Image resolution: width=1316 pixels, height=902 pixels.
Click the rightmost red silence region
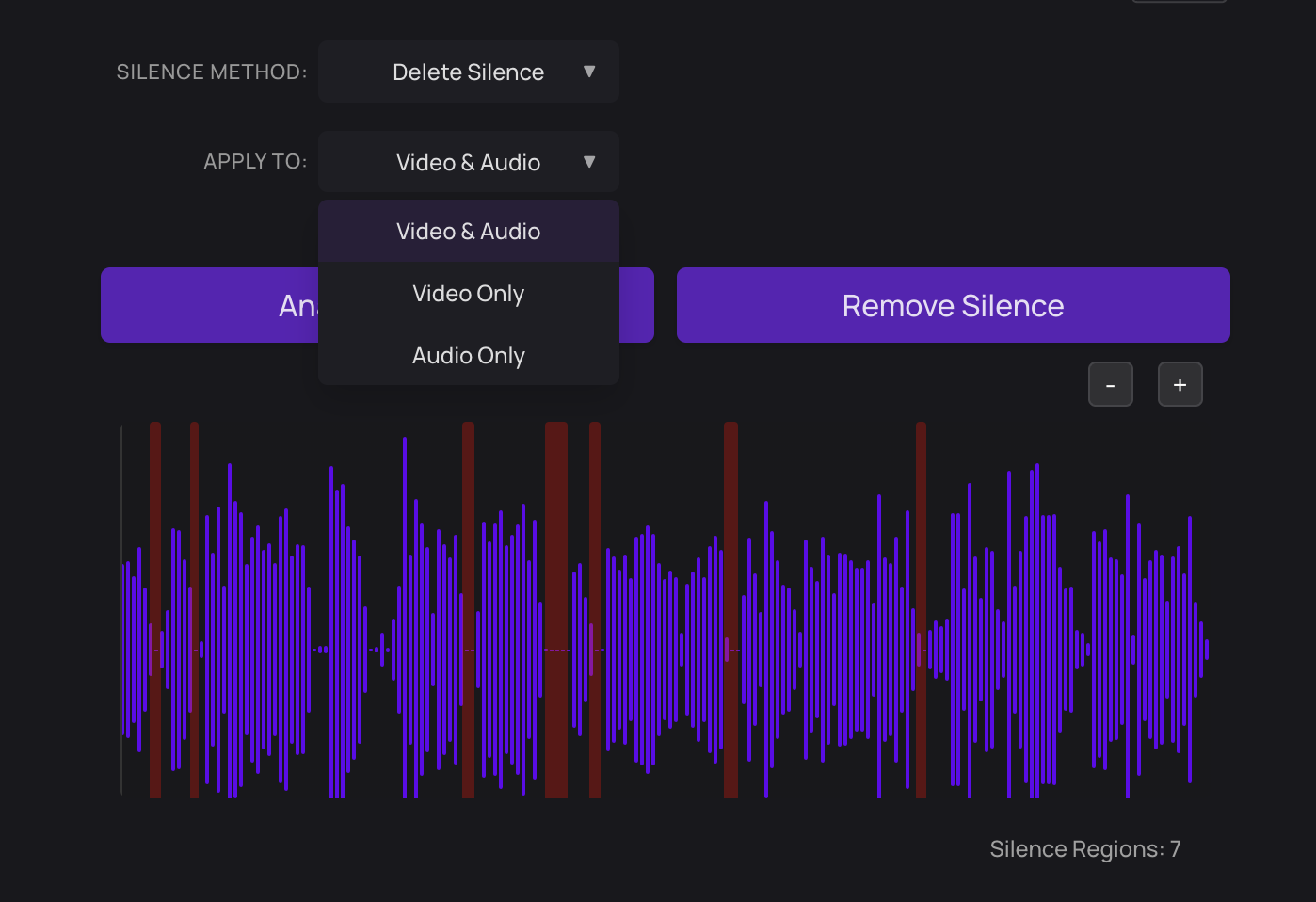point(923,612)
